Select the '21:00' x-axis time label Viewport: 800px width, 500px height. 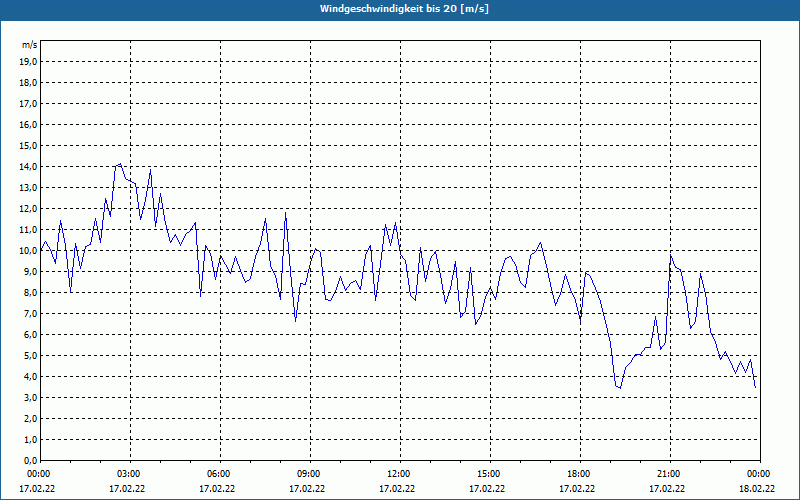(x=669, y=474)
